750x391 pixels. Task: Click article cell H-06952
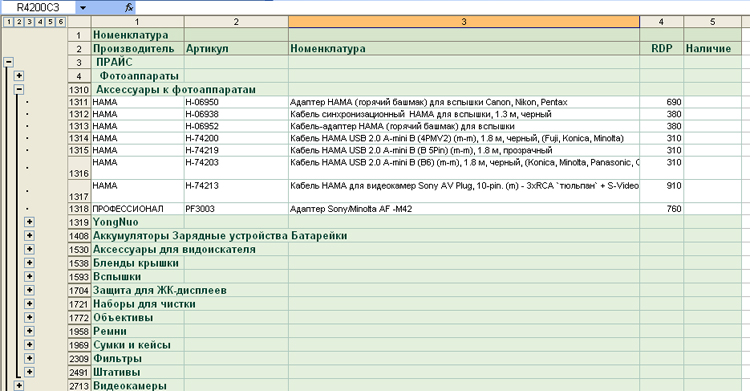coord(236,126)
